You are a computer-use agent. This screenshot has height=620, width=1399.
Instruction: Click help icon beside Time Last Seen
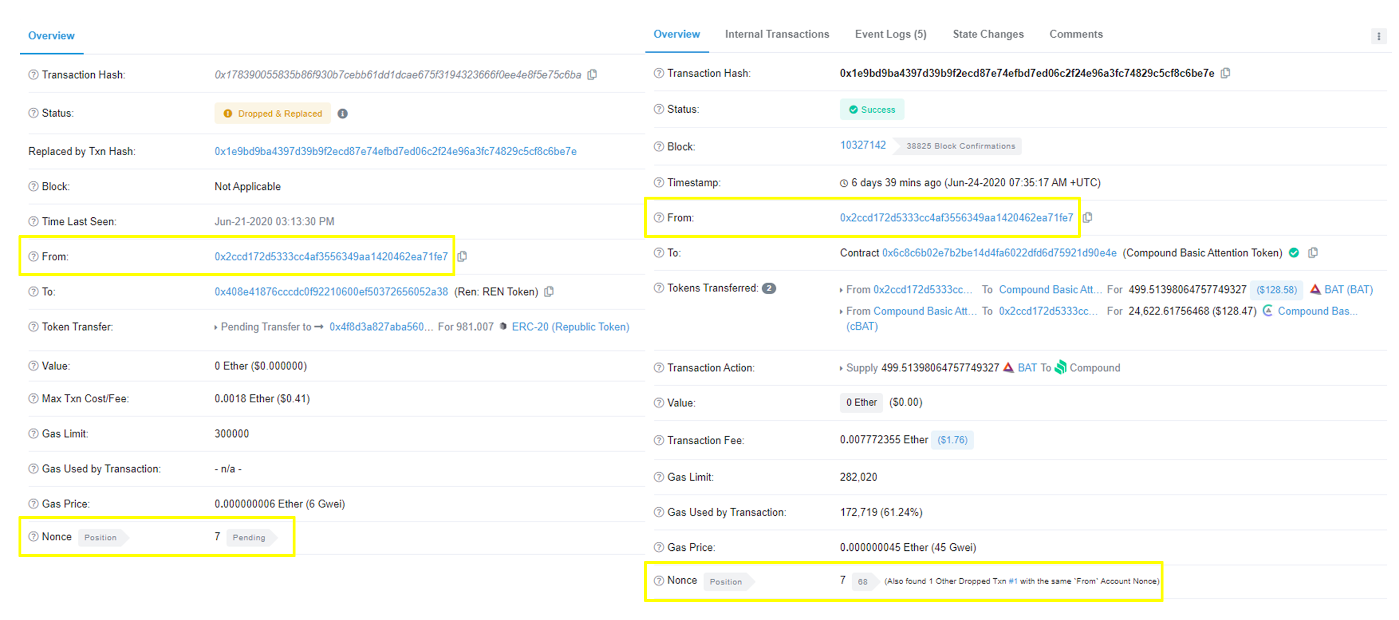click(33, 222)
